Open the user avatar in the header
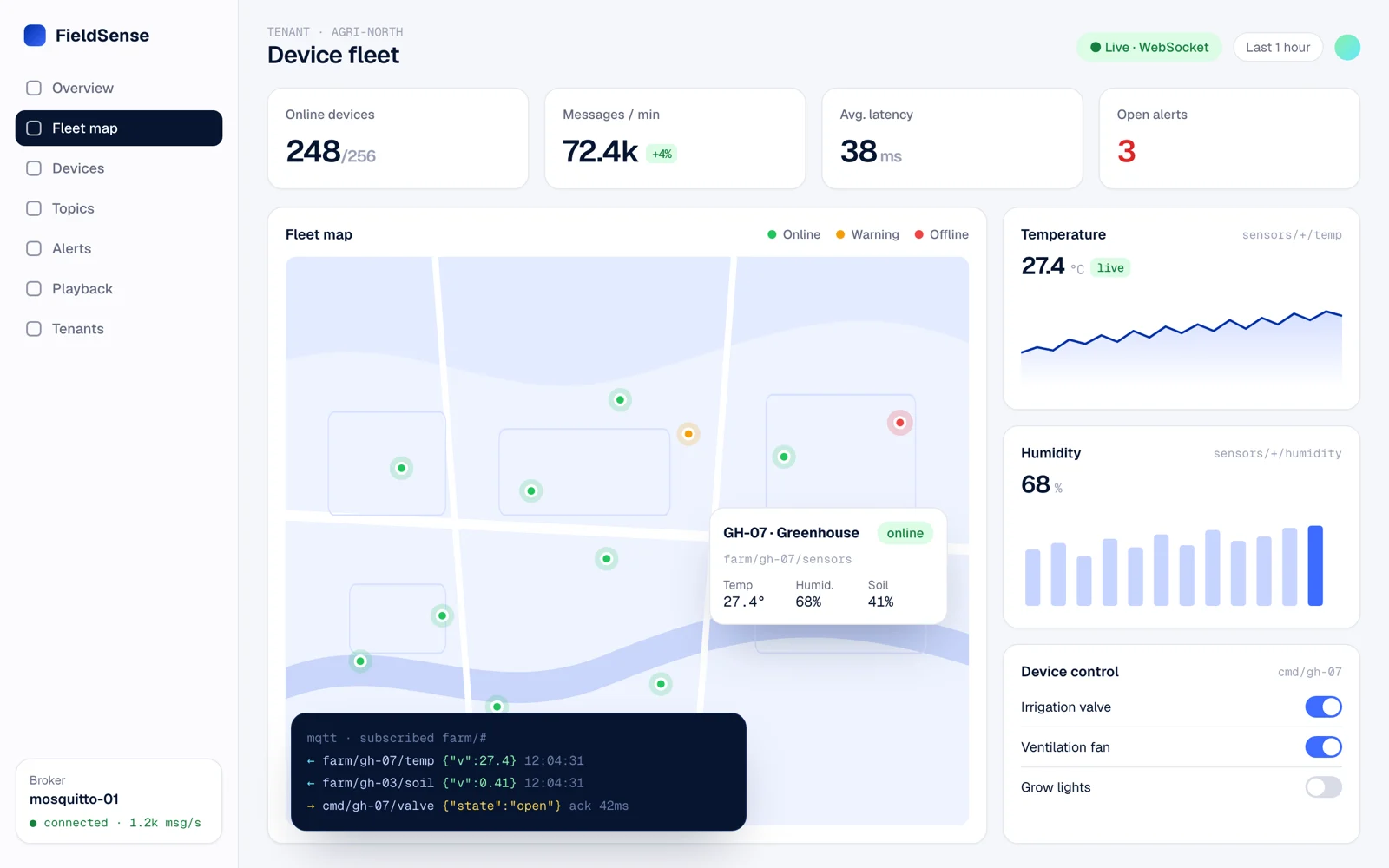Viewport: 1389px width, 868px height. (1346, 48)
